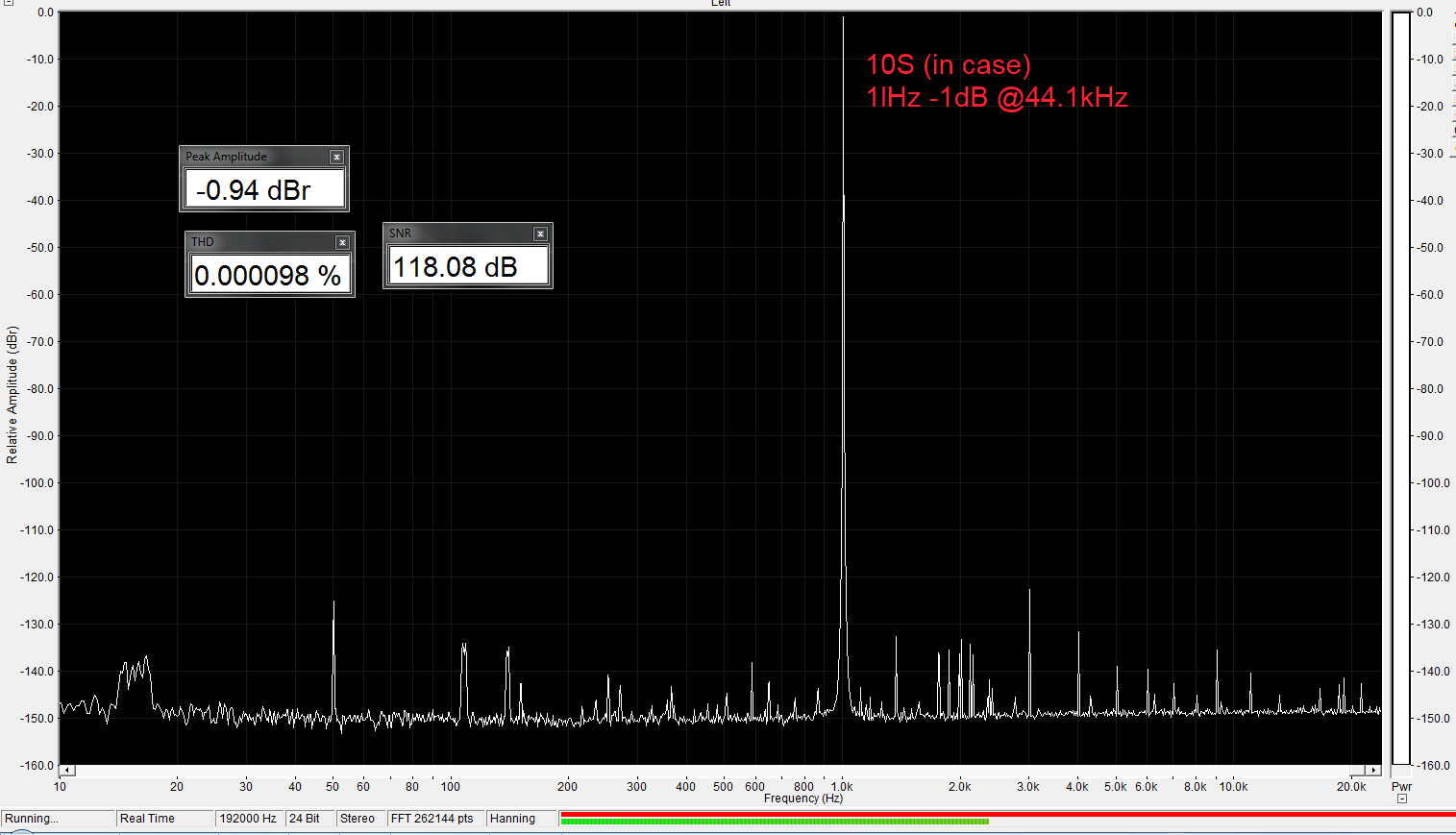Click the -100.0 tick on left amplitude axis
This screenshot has height=835, width=1456.
pyautogui.click(x=37, y=482)
